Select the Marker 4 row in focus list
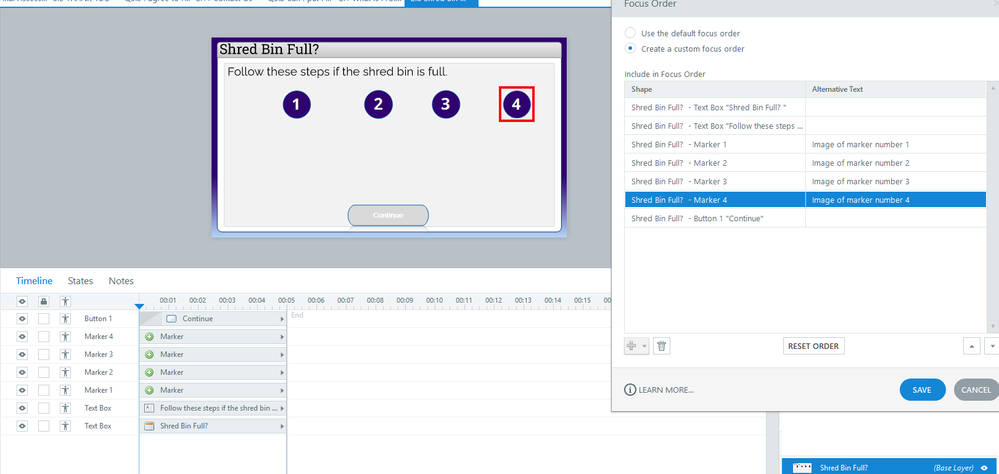Viewport: 999px width, 474px height. click(x=805, y=199)
